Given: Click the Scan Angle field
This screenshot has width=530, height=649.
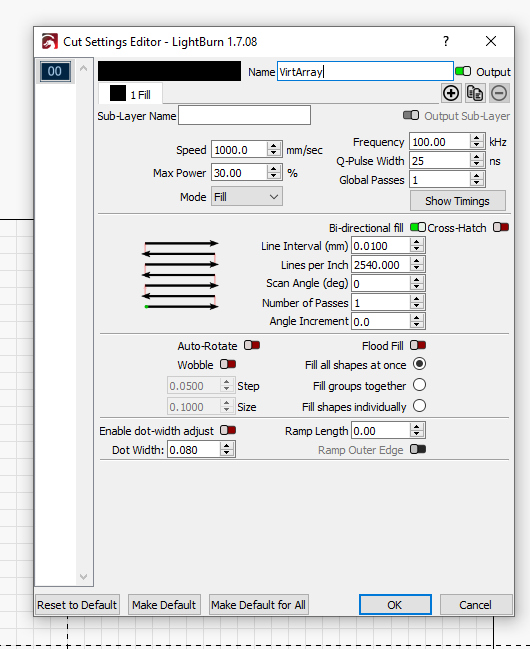Looking at the screenshot, I should [x=381, y=284].
